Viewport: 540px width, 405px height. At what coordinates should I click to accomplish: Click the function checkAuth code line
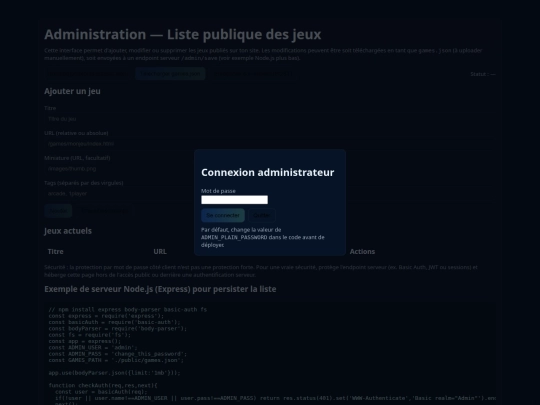coord(103,385)
